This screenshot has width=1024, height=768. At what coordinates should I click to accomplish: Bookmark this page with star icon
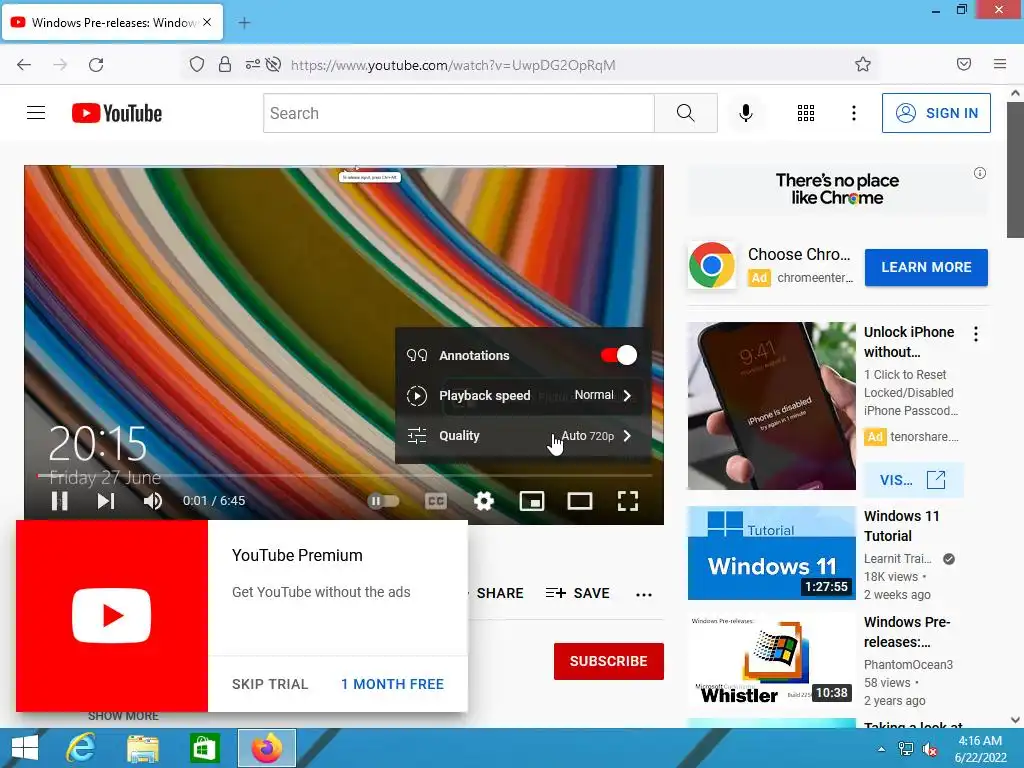[x=863, y=64]
